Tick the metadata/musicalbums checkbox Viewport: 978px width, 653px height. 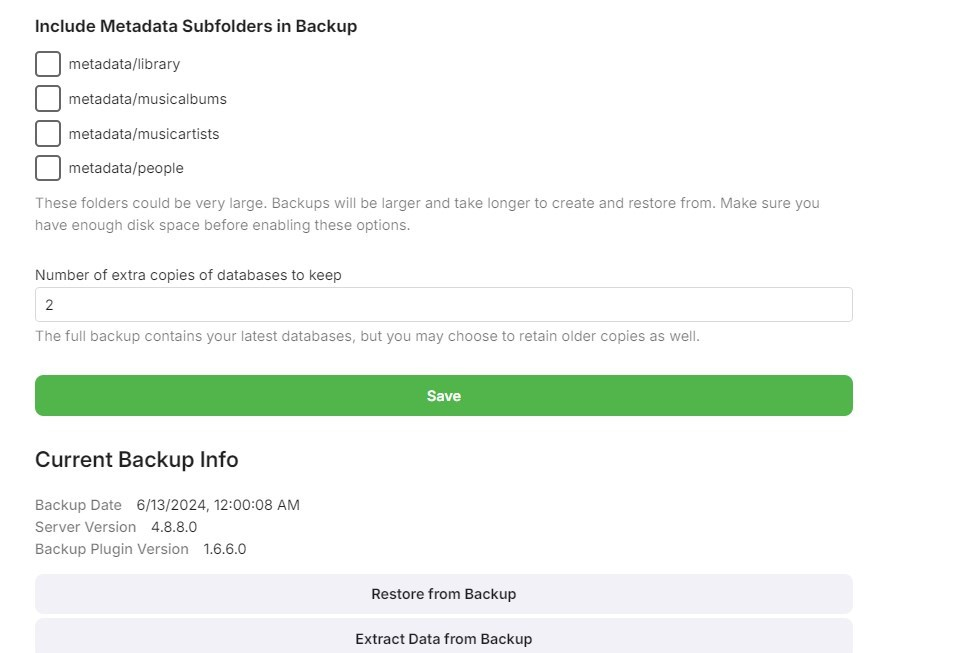(x=48, y=99)
